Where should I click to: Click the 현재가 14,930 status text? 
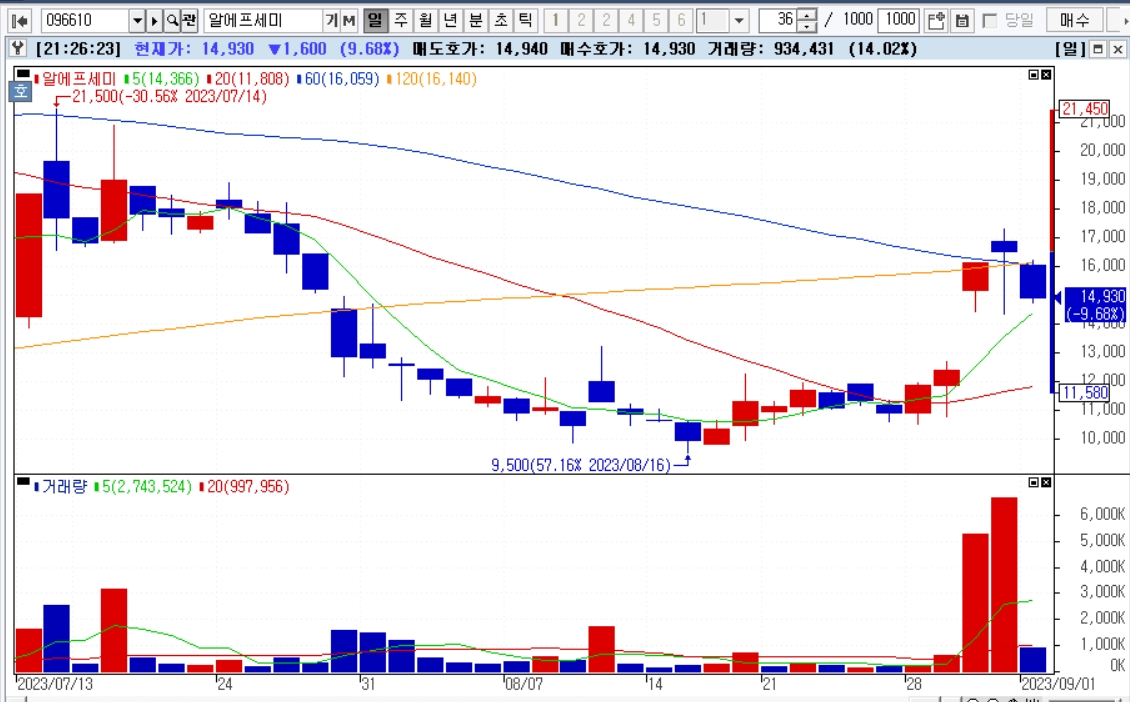194,49
